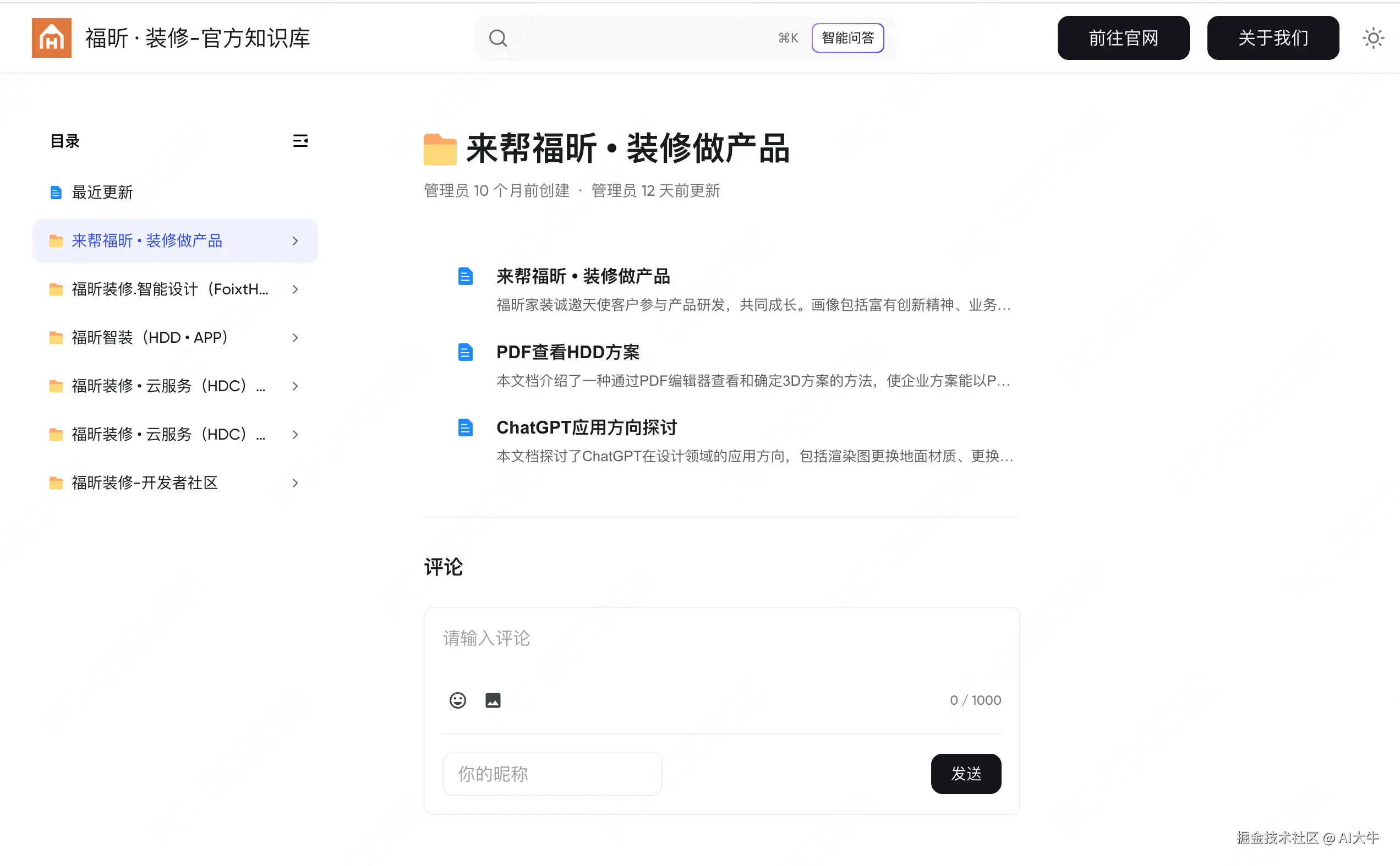This screenshot has height=866, width=1400.
Task: Expand the 福昕装修-开发者社区 folder chevron
Action: pyautogui.click(x=295, y=483)
